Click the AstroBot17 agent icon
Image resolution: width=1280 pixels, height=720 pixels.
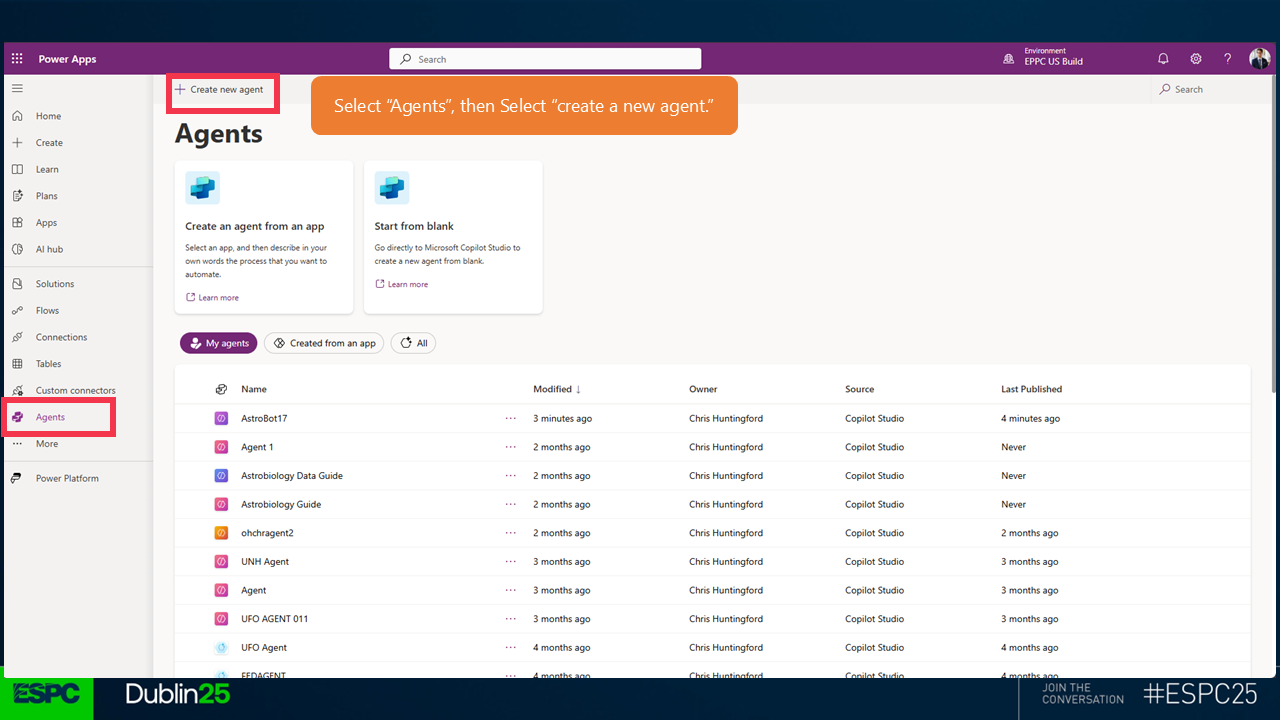[x=222, y=418]
